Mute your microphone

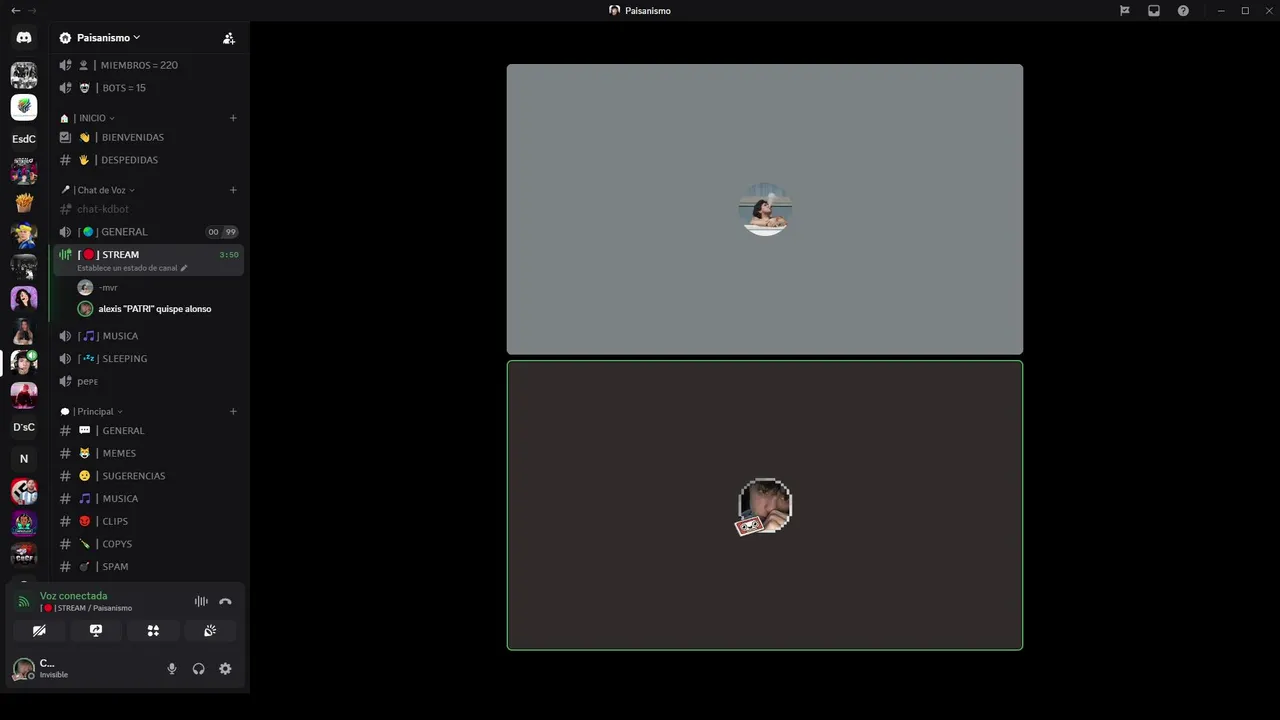click(x=172, y=669)
